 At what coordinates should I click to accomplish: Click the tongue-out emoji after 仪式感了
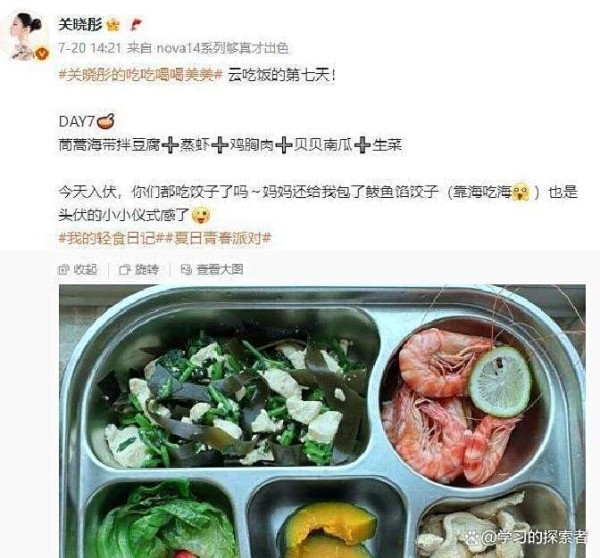click(201, 215)
